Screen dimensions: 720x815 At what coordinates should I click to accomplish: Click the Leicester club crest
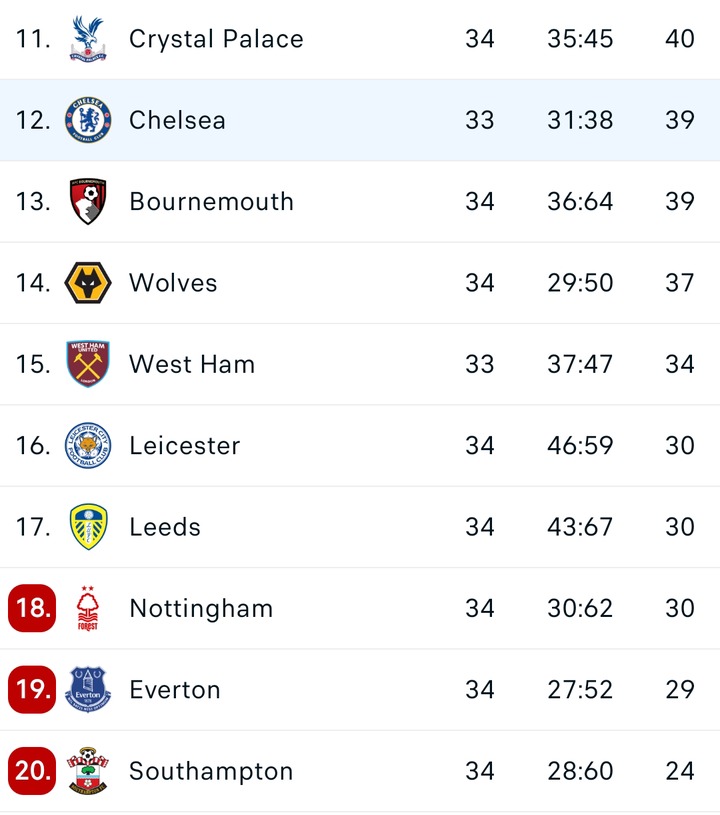(x=88, y=446)
